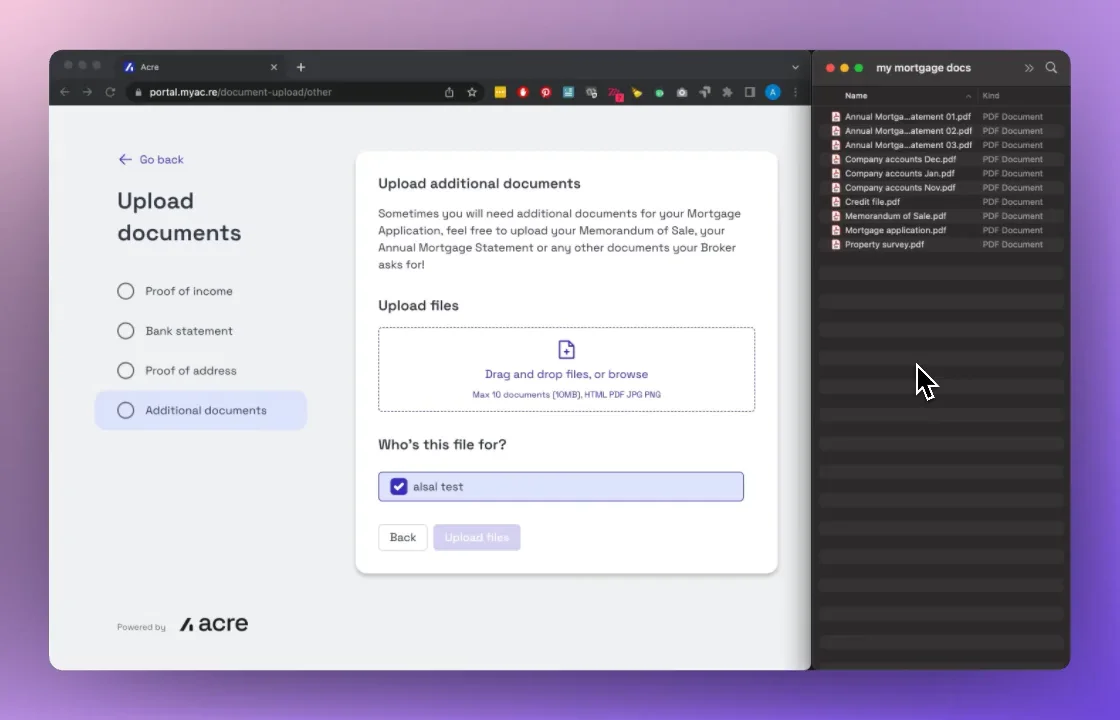This screenshot has width=1120, height=720.
Task: Open the Chrome profile avatar A
Action: click(x=773, y=92)
